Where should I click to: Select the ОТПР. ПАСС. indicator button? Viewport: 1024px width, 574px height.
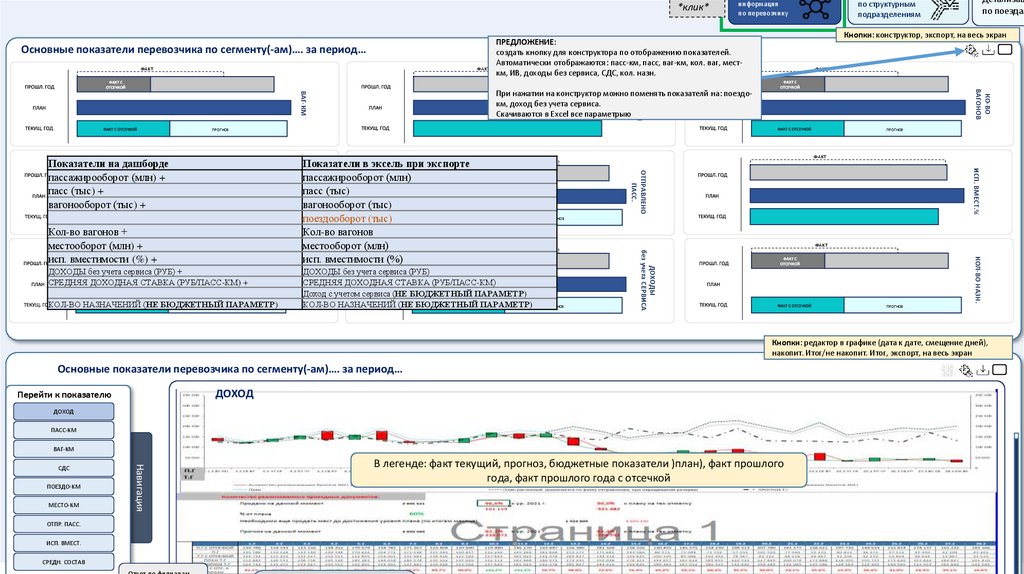[63, 524]
